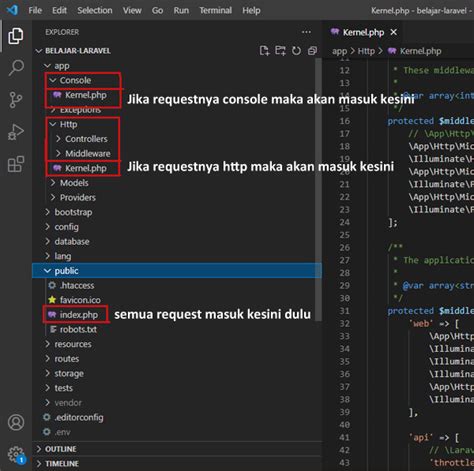
Task: Expand the Controllers folder
Action: (x=177, y=139)
